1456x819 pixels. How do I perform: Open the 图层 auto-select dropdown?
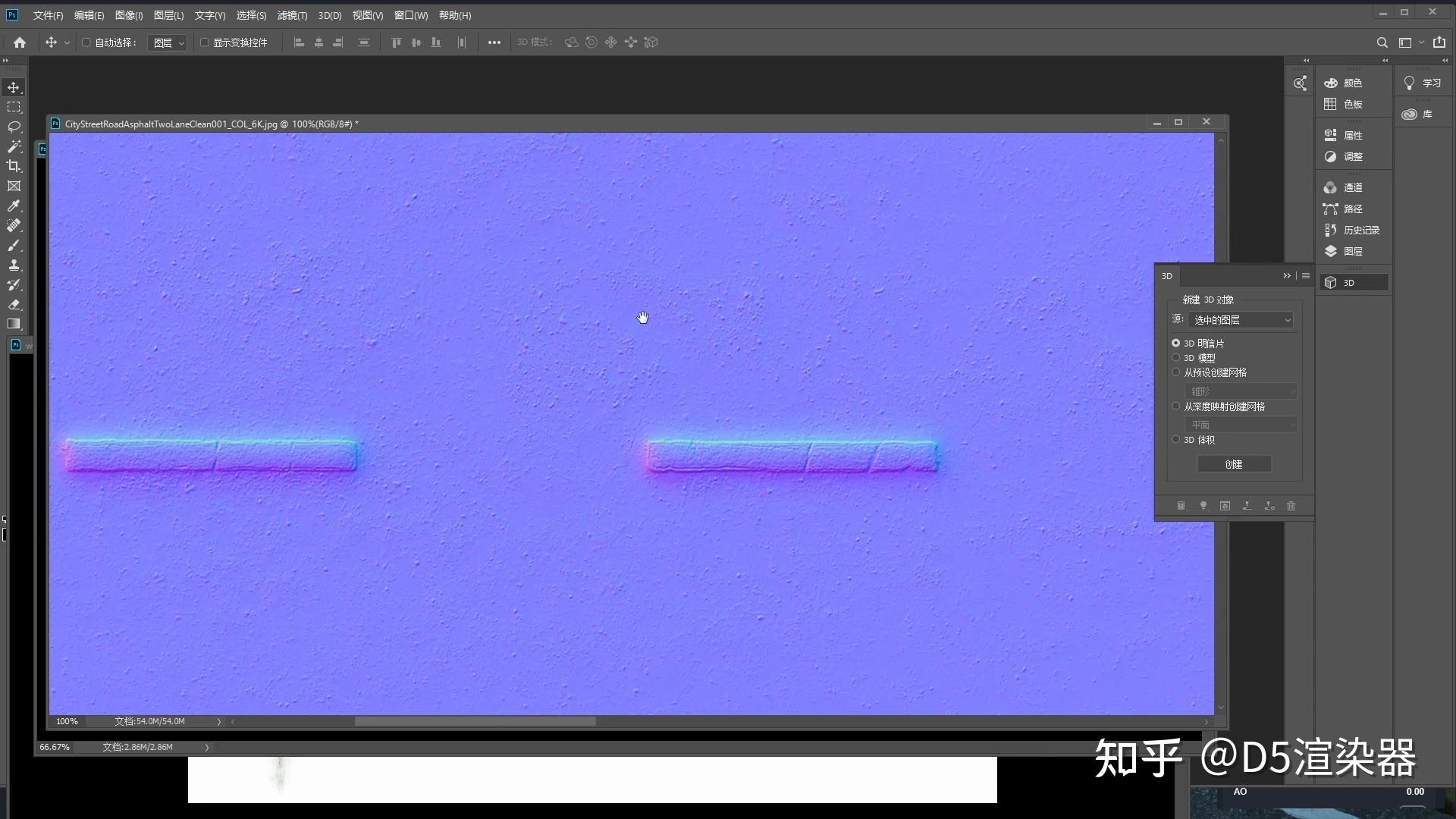(168, 43)
